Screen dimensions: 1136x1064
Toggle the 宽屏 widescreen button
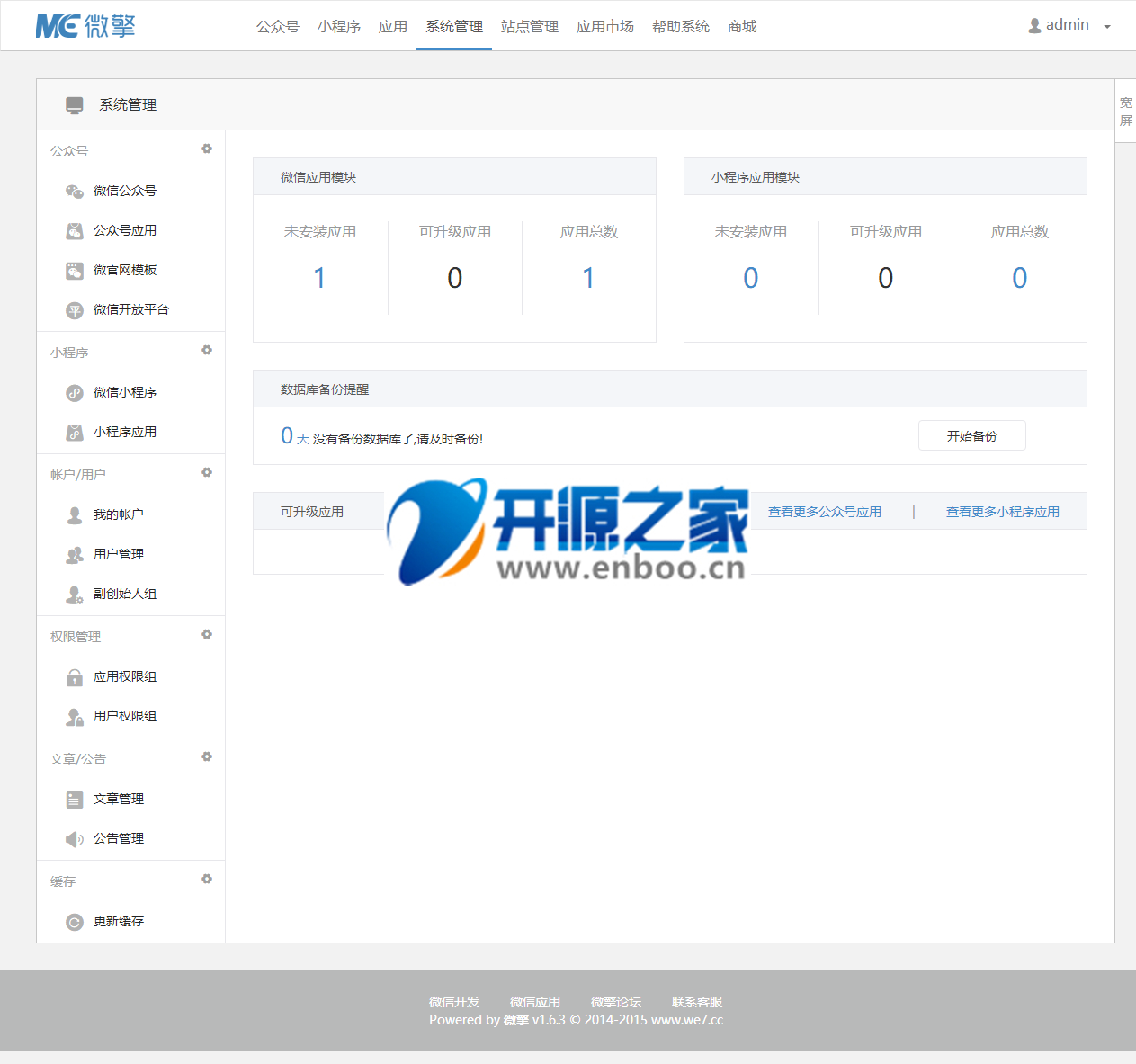coord(1125,112)
